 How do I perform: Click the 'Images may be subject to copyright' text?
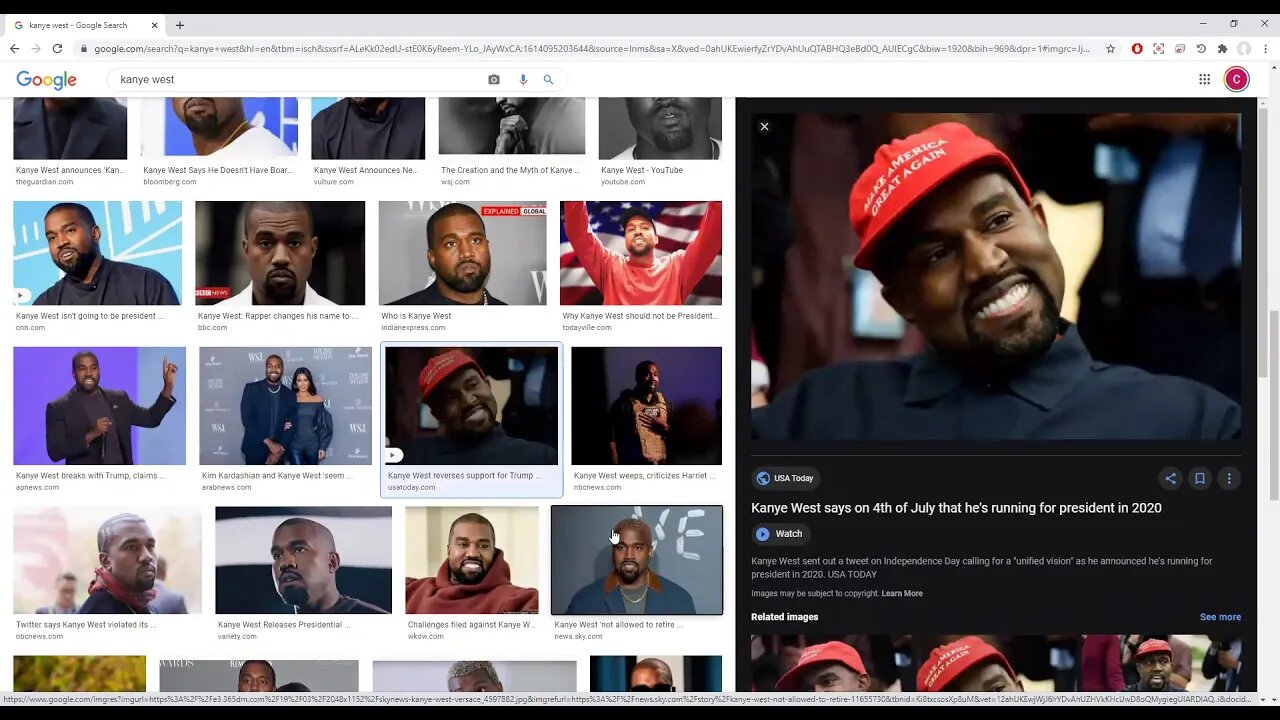pos(815,593)
